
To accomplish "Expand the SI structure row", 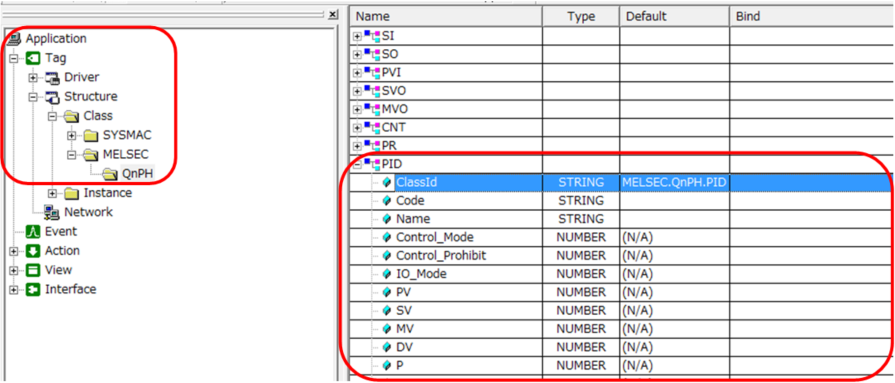I will click(x=357, y=37).
